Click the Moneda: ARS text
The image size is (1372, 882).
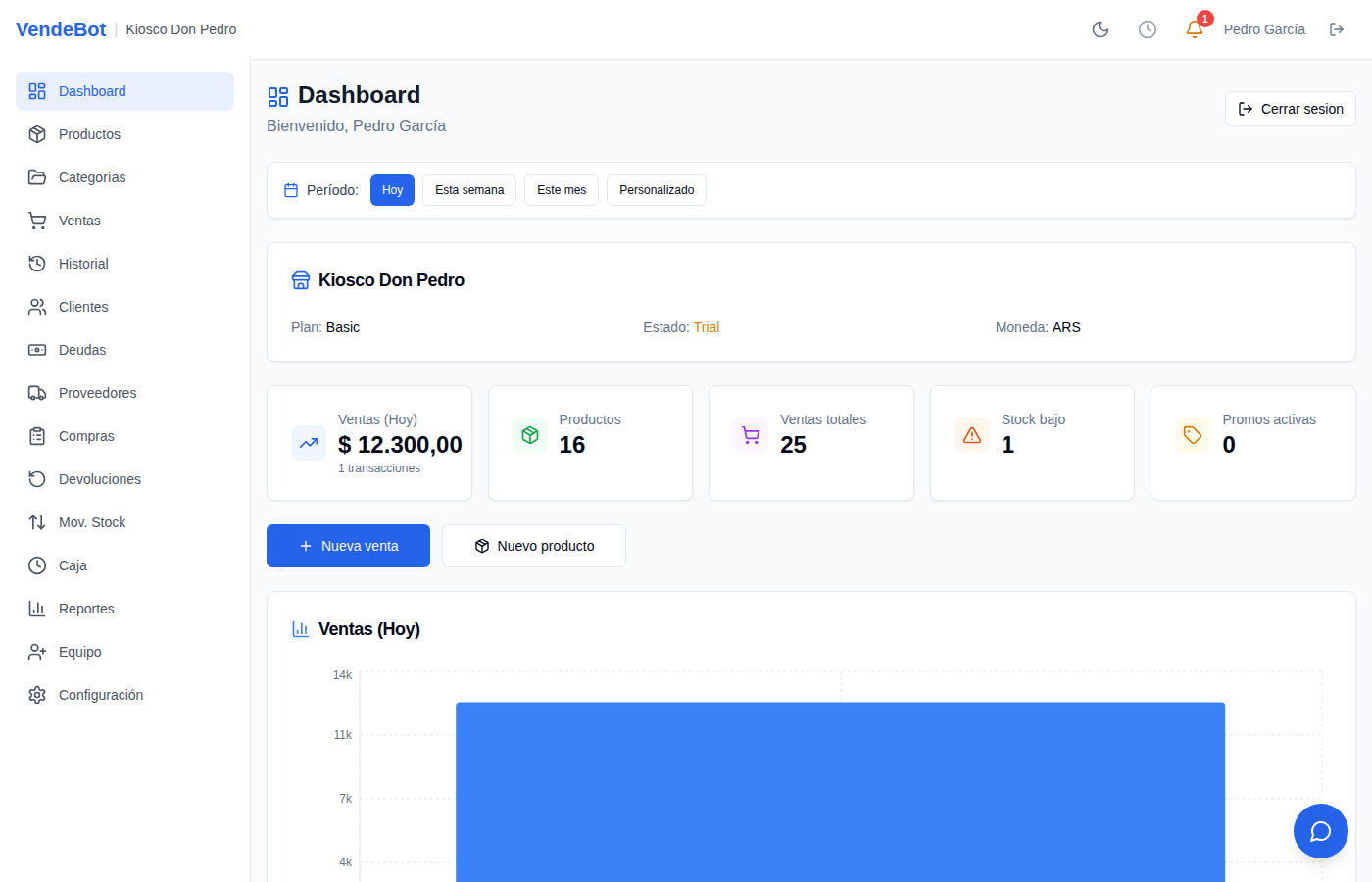coord(1038,327)
